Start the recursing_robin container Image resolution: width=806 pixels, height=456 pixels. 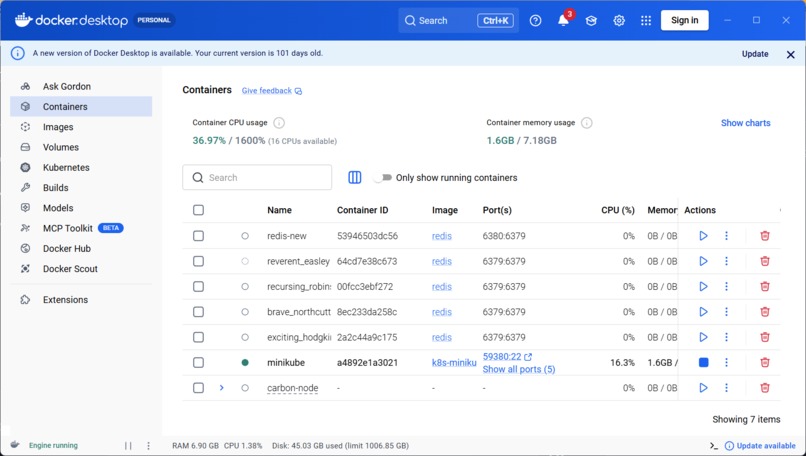[x=703, y=286]
